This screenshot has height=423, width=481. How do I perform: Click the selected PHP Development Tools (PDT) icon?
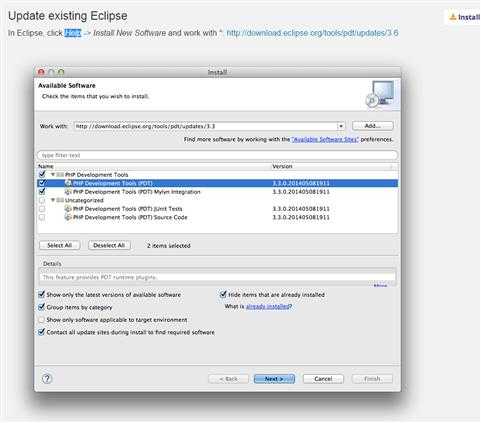tap(68, 183)
